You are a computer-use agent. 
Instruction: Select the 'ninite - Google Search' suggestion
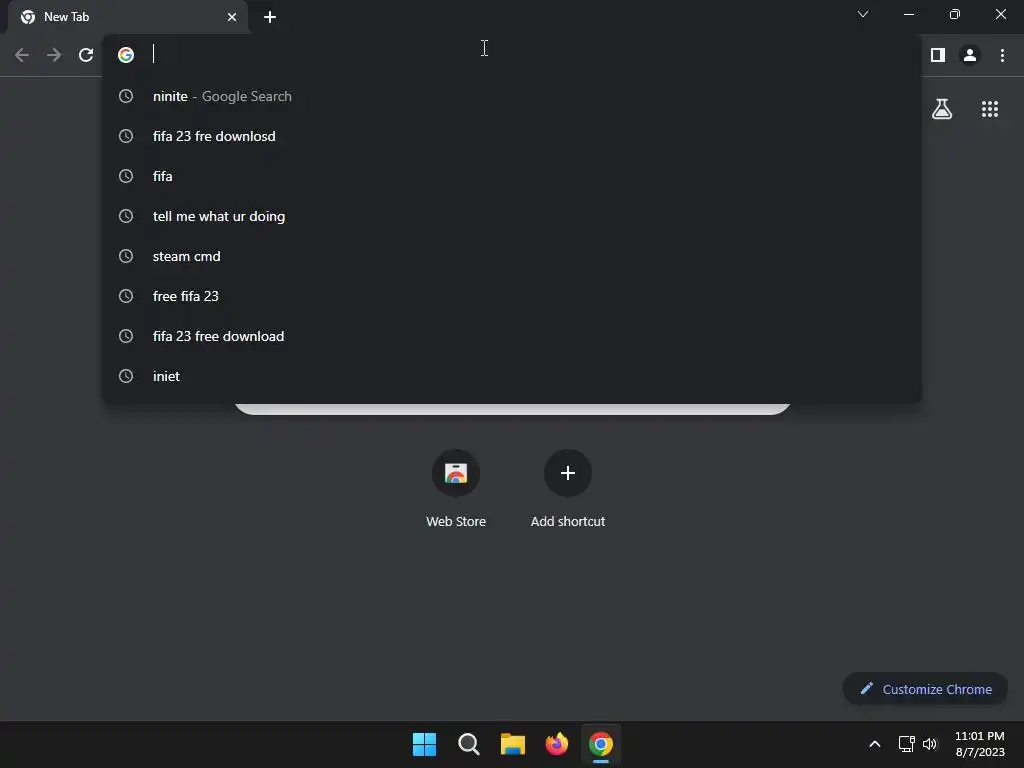(x=512, y=96)
